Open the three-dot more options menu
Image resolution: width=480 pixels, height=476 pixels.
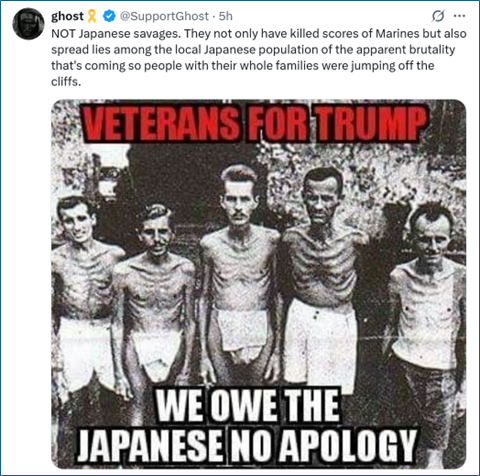[x=459, y=16]
